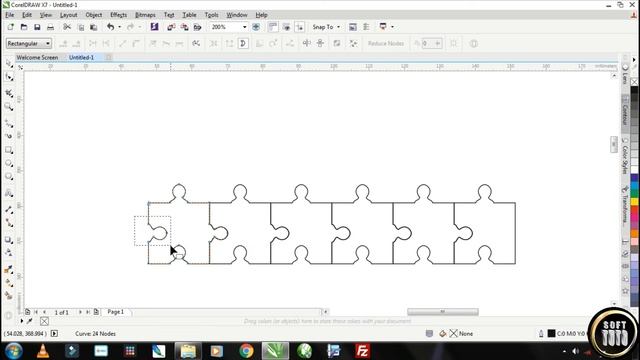Click the Open folder icon
Screen dimensions: 640x360
pos(24,27)
